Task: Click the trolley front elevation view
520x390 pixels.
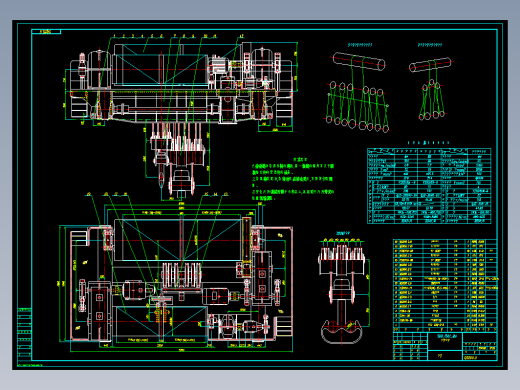Action: click(181, 83)
